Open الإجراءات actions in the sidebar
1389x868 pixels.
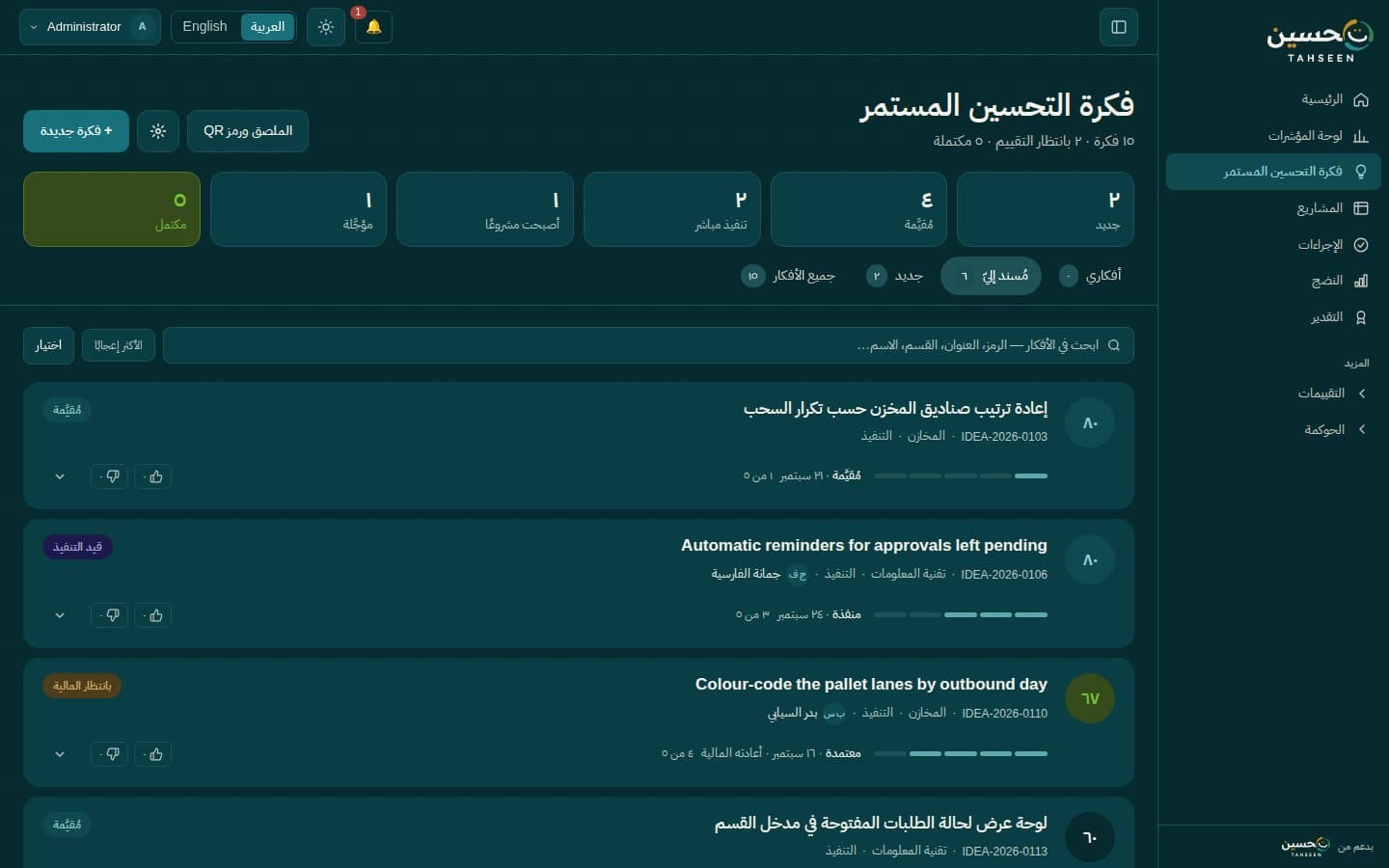click(x=1273, y=245)
